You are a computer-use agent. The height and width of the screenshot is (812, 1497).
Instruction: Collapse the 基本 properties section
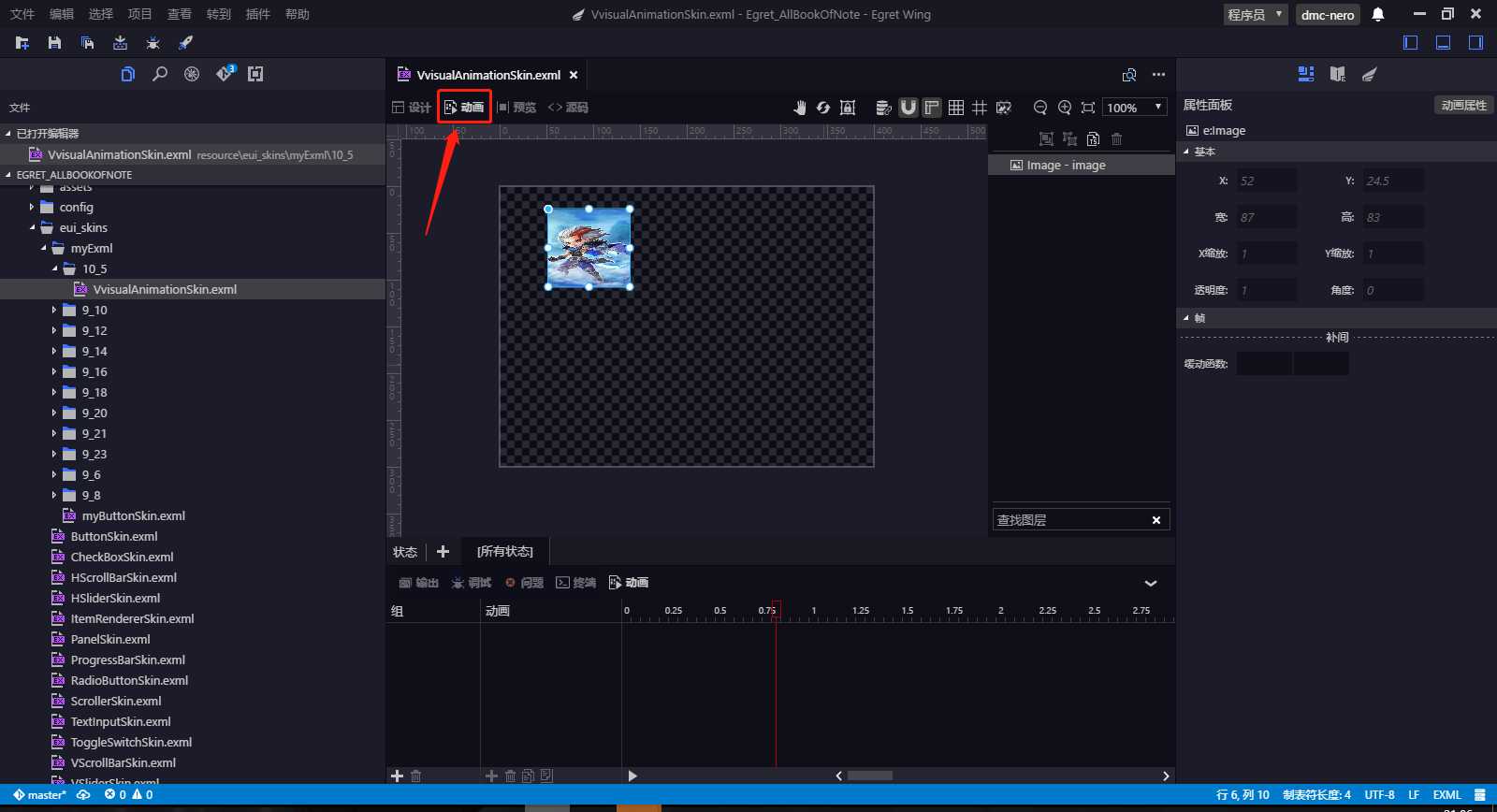(x=1186, y=152)
